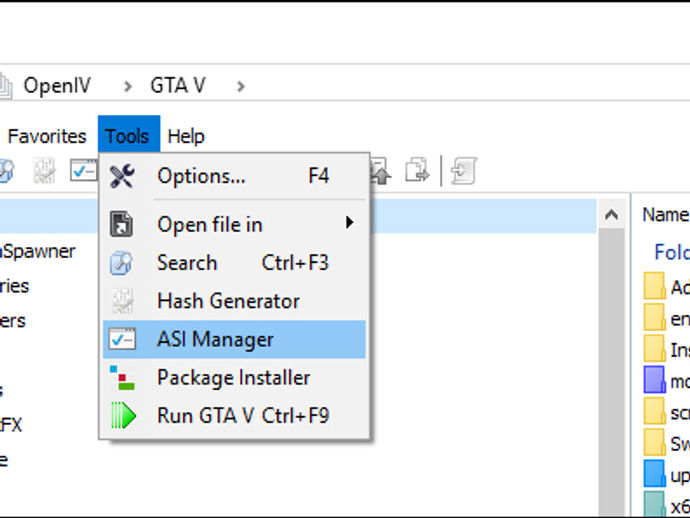Select the tree item ending in FX
690x518 pixels.
(x=11, y=425)
